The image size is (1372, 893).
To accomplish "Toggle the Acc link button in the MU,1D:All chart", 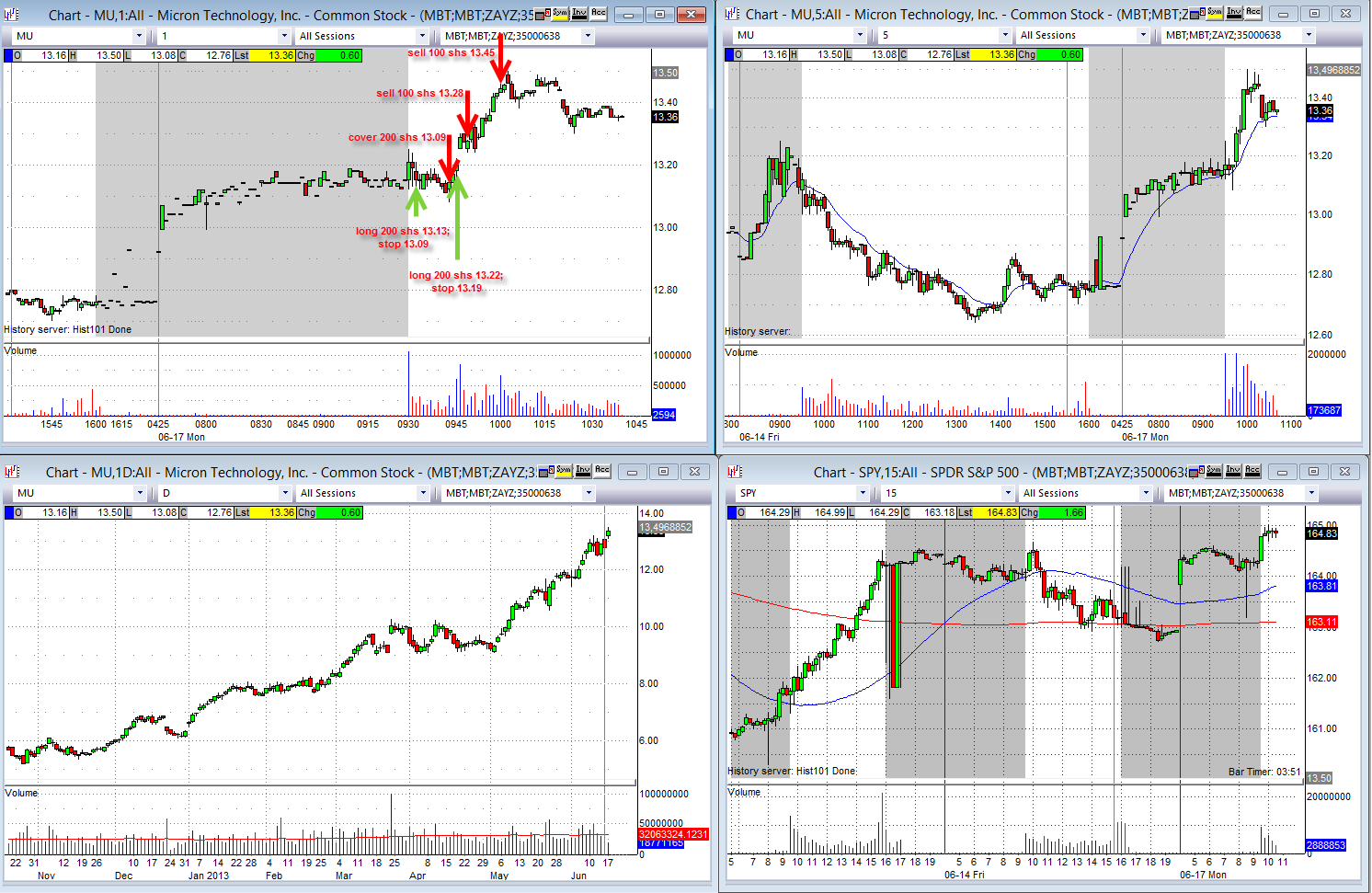I will coord(602,470).
